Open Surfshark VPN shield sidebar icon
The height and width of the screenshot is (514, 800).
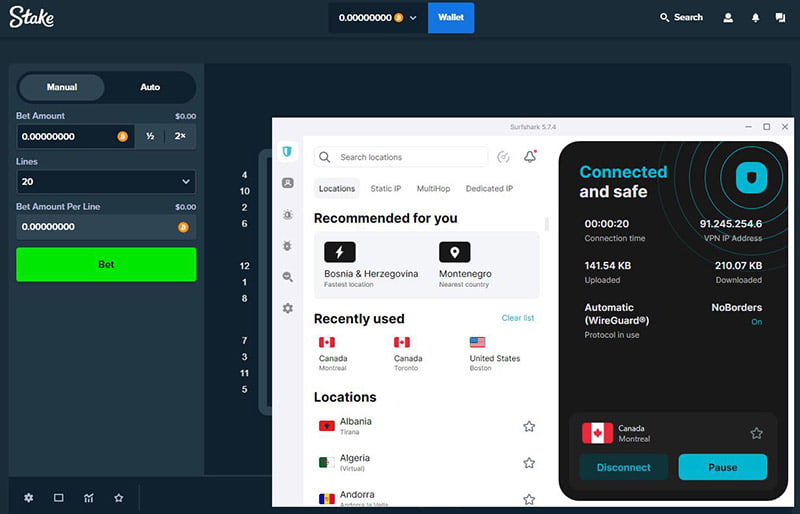coord(287,152)
